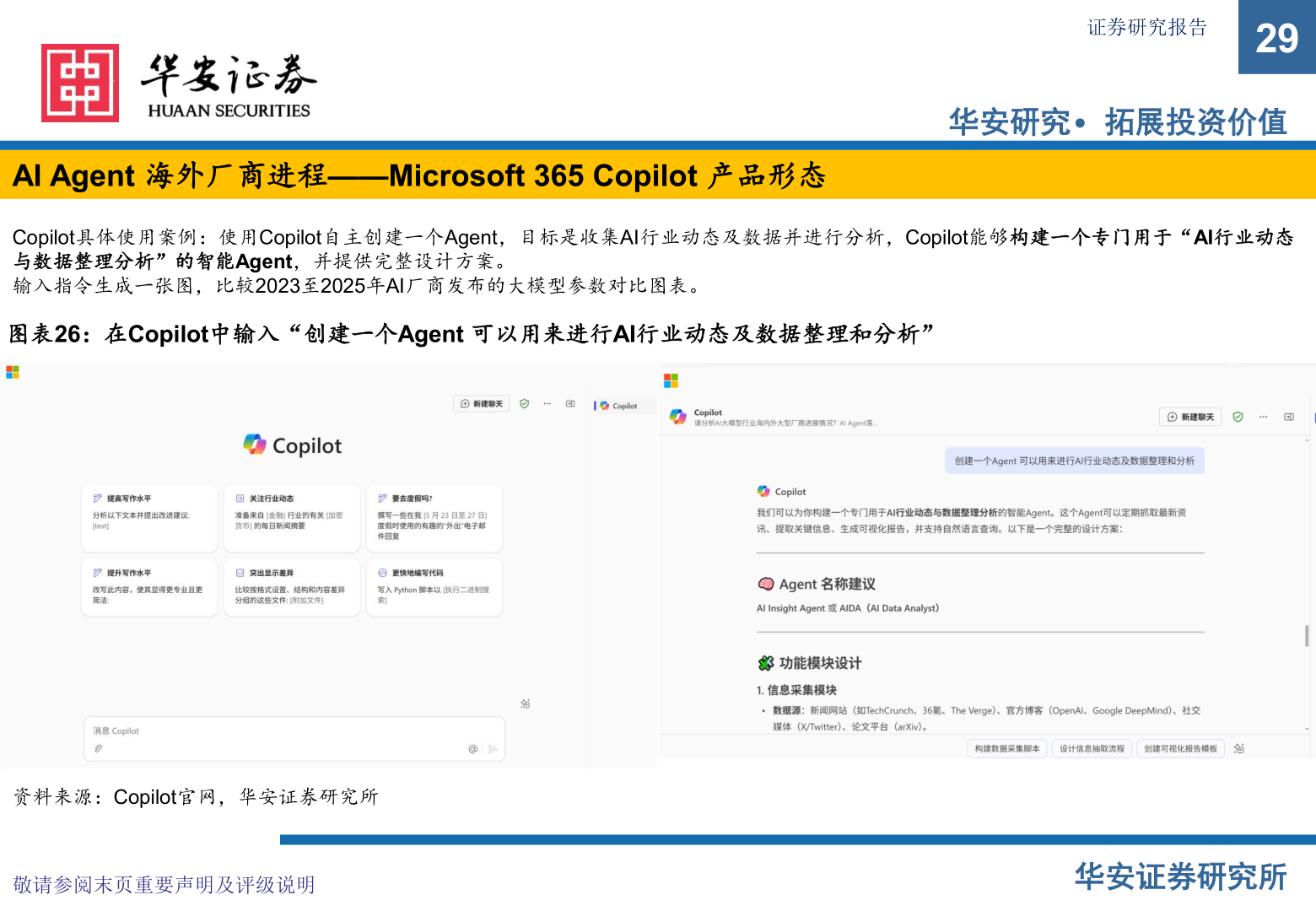Click the send arrow icon in message box
Viewport: 1316px width, 911px height.
point(493,749)
